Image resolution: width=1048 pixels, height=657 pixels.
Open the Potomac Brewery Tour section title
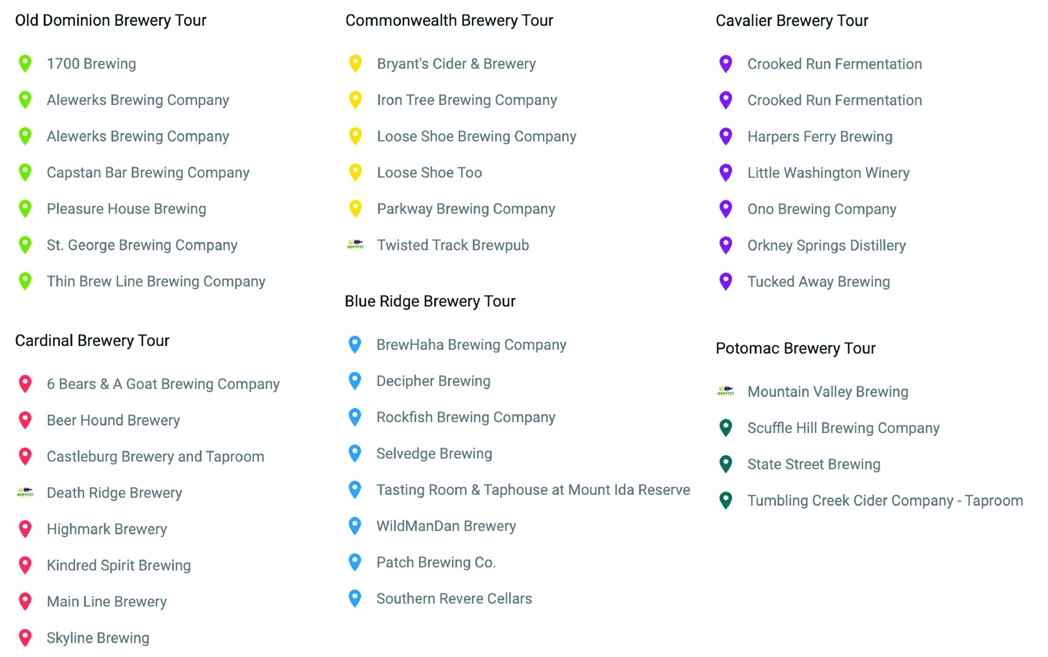click(x=795, y=348)
